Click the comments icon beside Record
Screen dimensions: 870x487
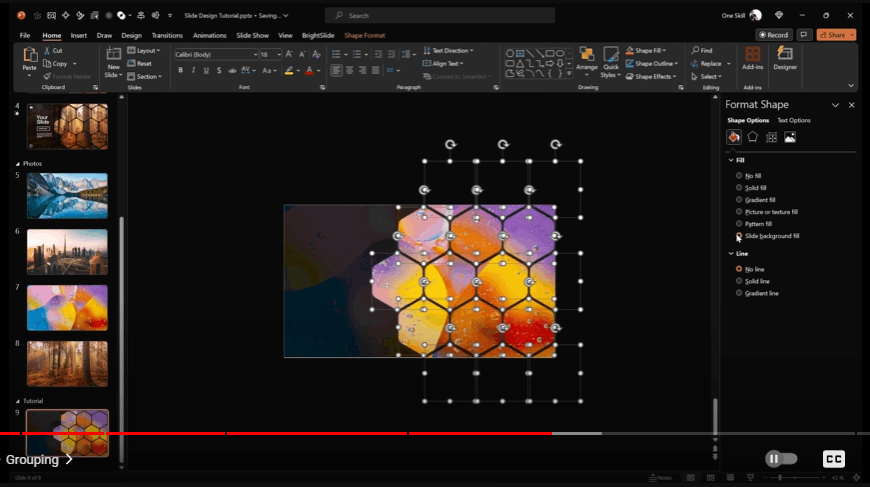tap(803, 35)
